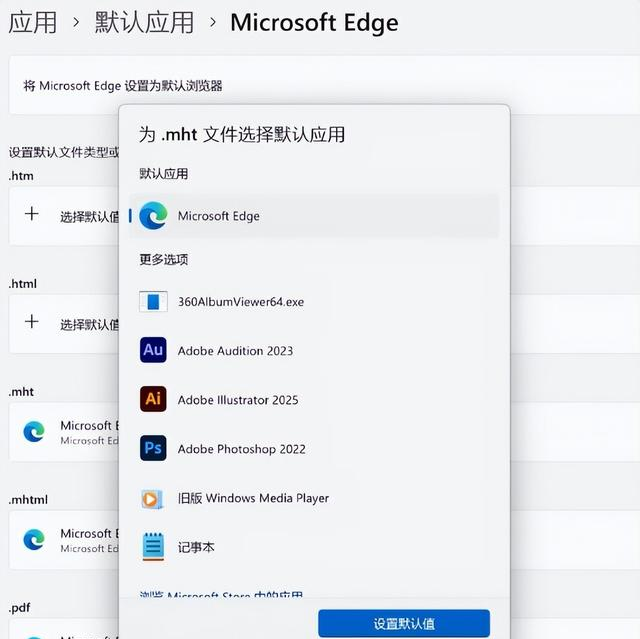640x639 pixels.
Task: Go to 应用 breadcrumb
Action: [33, 22]
